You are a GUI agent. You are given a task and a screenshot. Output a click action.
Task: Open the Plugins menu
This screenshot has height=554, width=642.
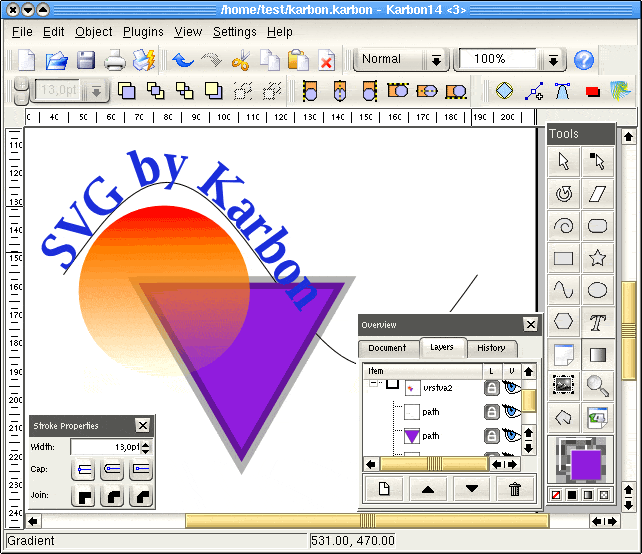143,32
